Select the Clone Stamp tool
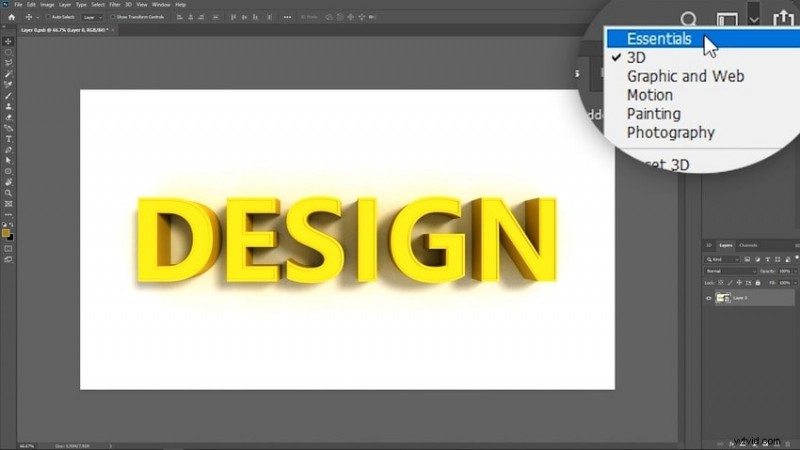Viewport: 800px width, 450px height. tap(8, 106)
